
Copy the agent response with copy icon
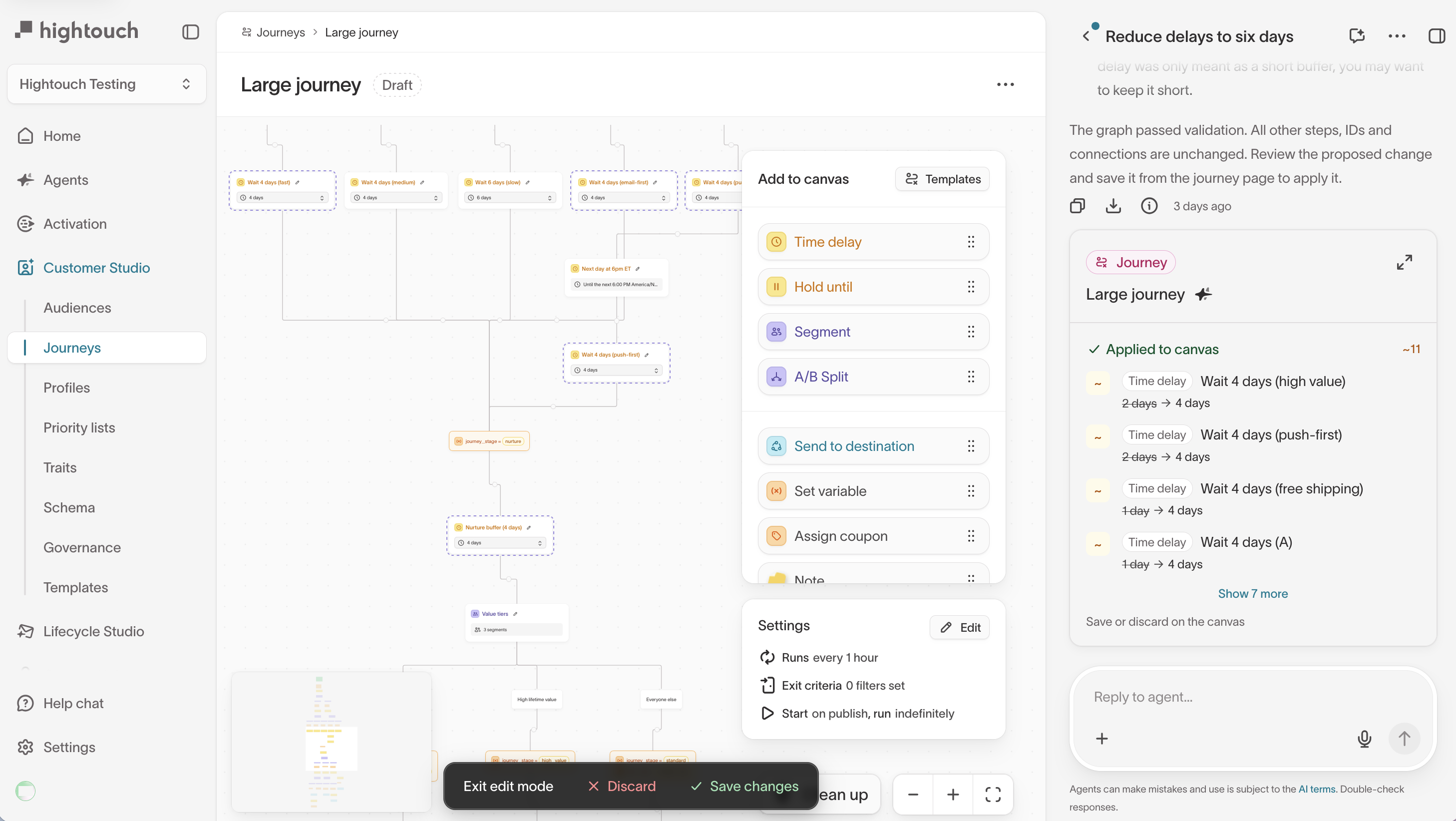[x=1078, y=206]
